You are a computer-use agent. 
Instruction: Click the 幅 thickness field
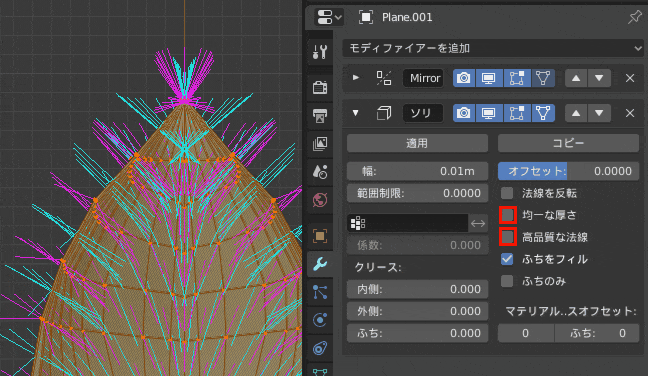[417, 171]
